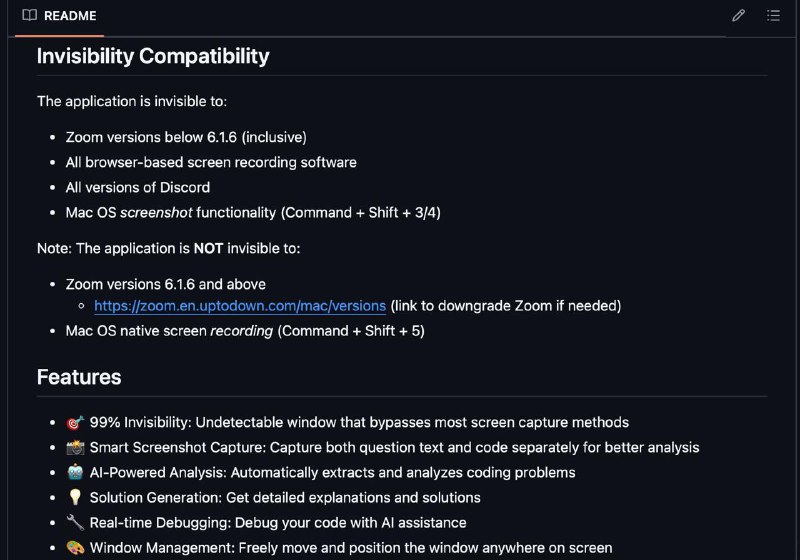Click the palette emoji beside Window Management
The width and height of the screenshot is (800, 560).
[x=75, y=547]
